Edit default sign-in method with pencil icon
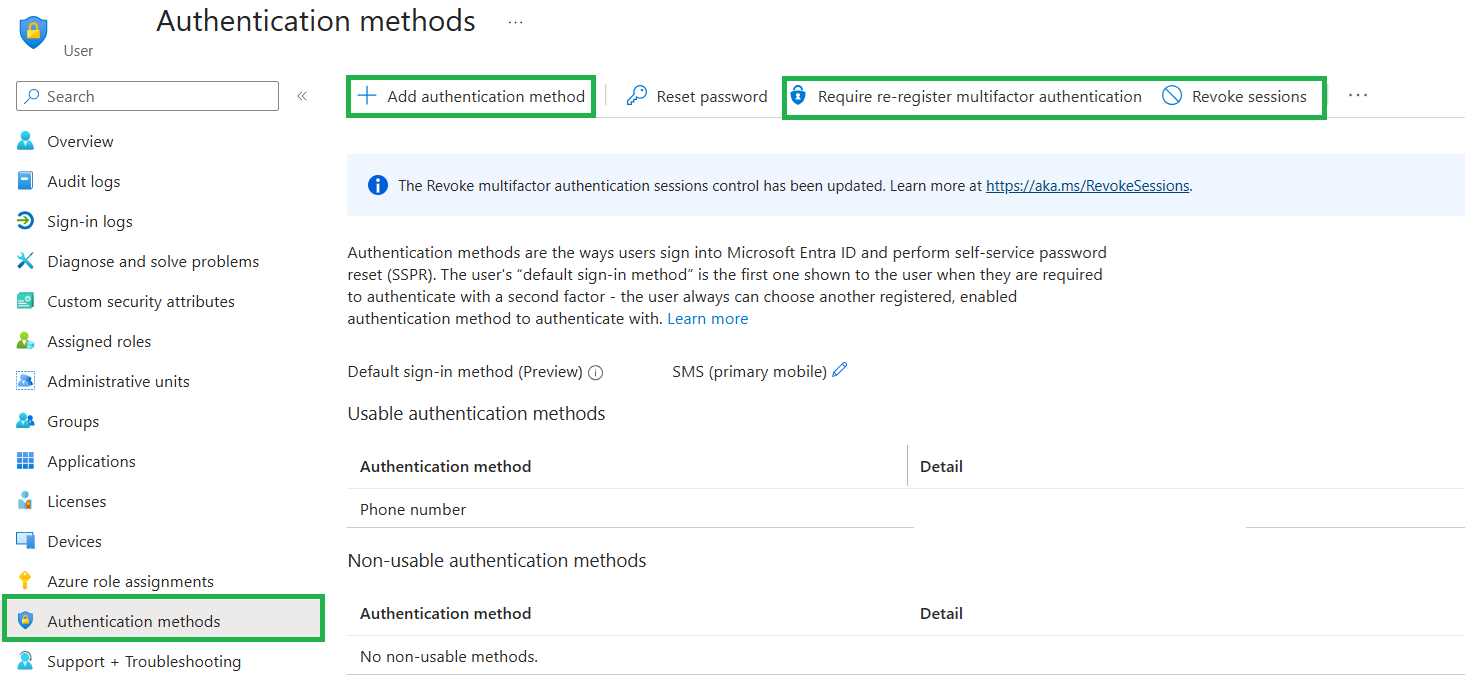The width and height of the screenshot is (1465, 692). 840,370
